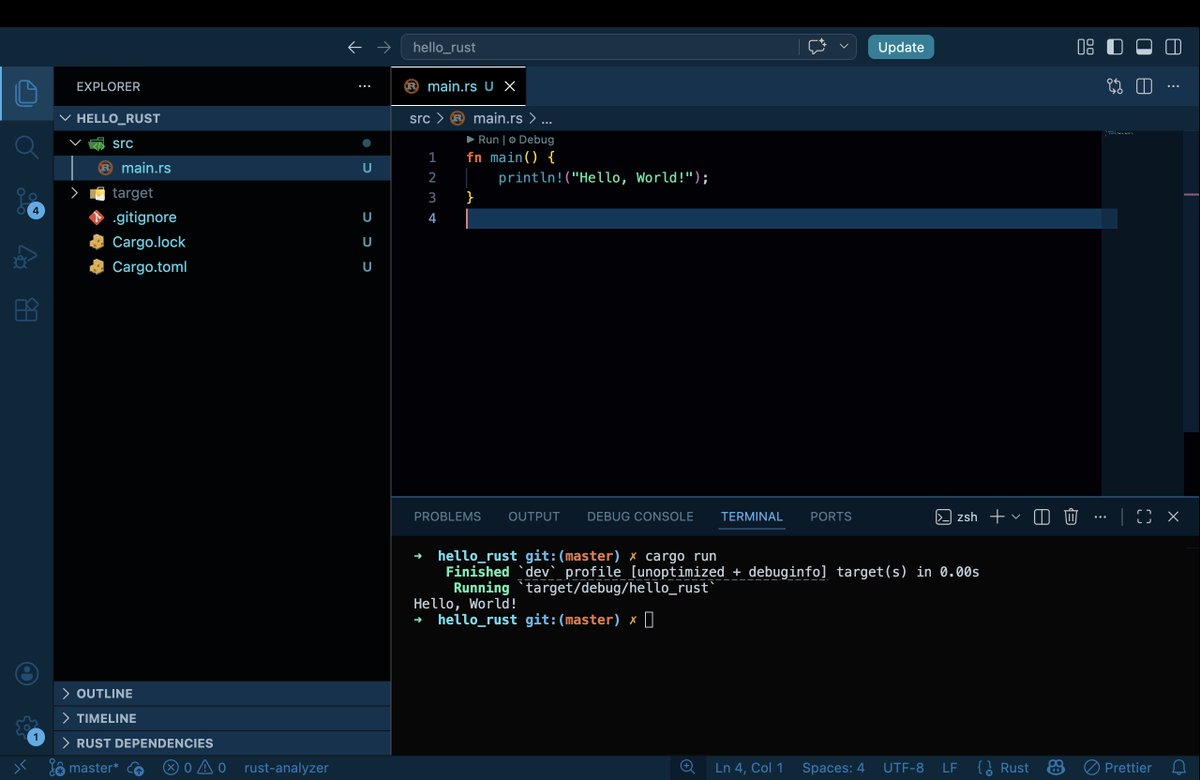Viewport: 1200px width, 780px height.
Task: Open Cargo.lock in the explorer
Action: coord(222,242)
